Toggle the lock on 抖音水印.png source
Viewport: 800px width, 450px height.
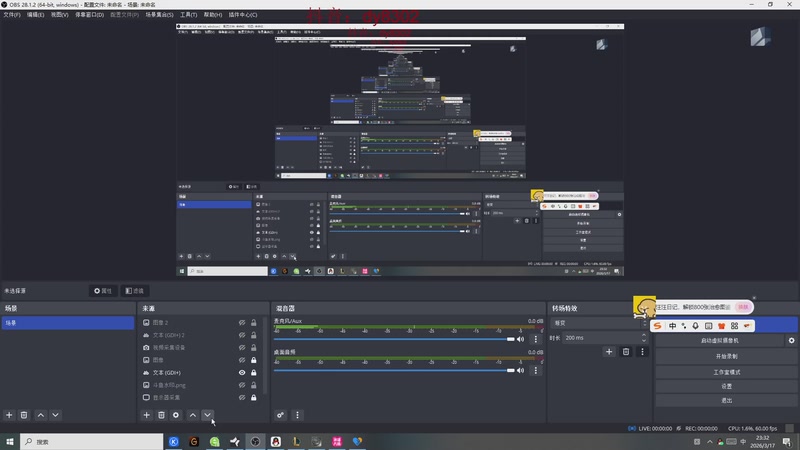pyautogui.click(x=254, y=385)
